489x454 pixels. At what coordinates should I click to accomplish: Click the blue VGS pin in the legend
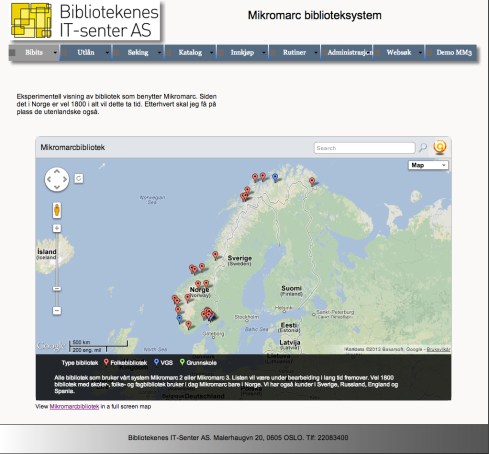[x=156, y=362]
